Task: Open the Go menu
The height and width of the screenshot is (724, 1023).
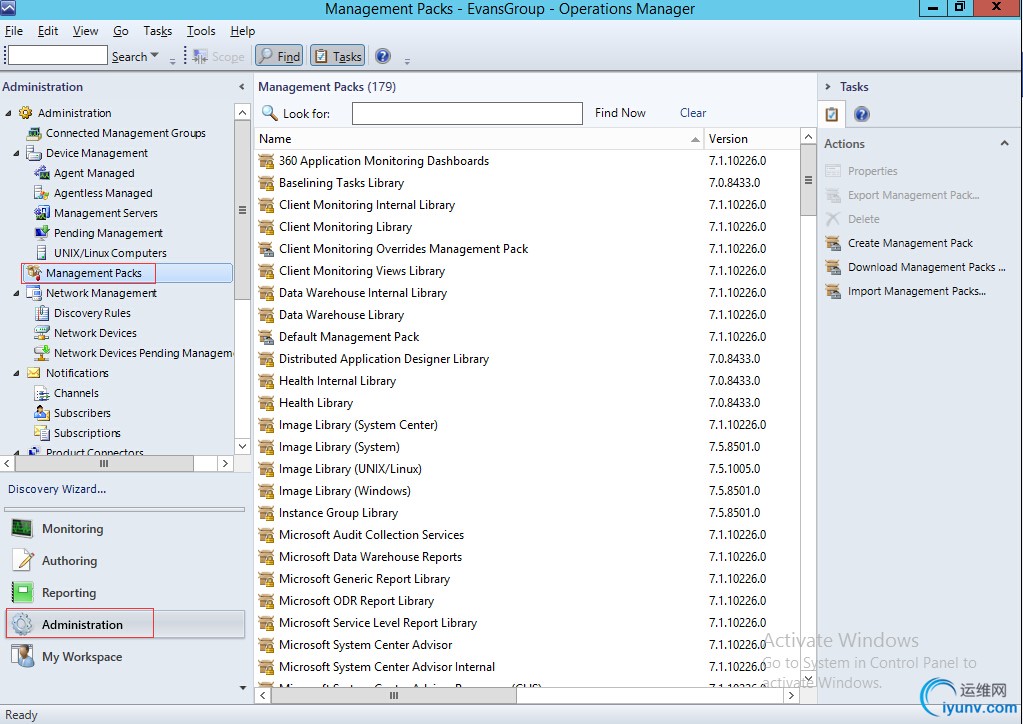Action: tap(121, 31)
